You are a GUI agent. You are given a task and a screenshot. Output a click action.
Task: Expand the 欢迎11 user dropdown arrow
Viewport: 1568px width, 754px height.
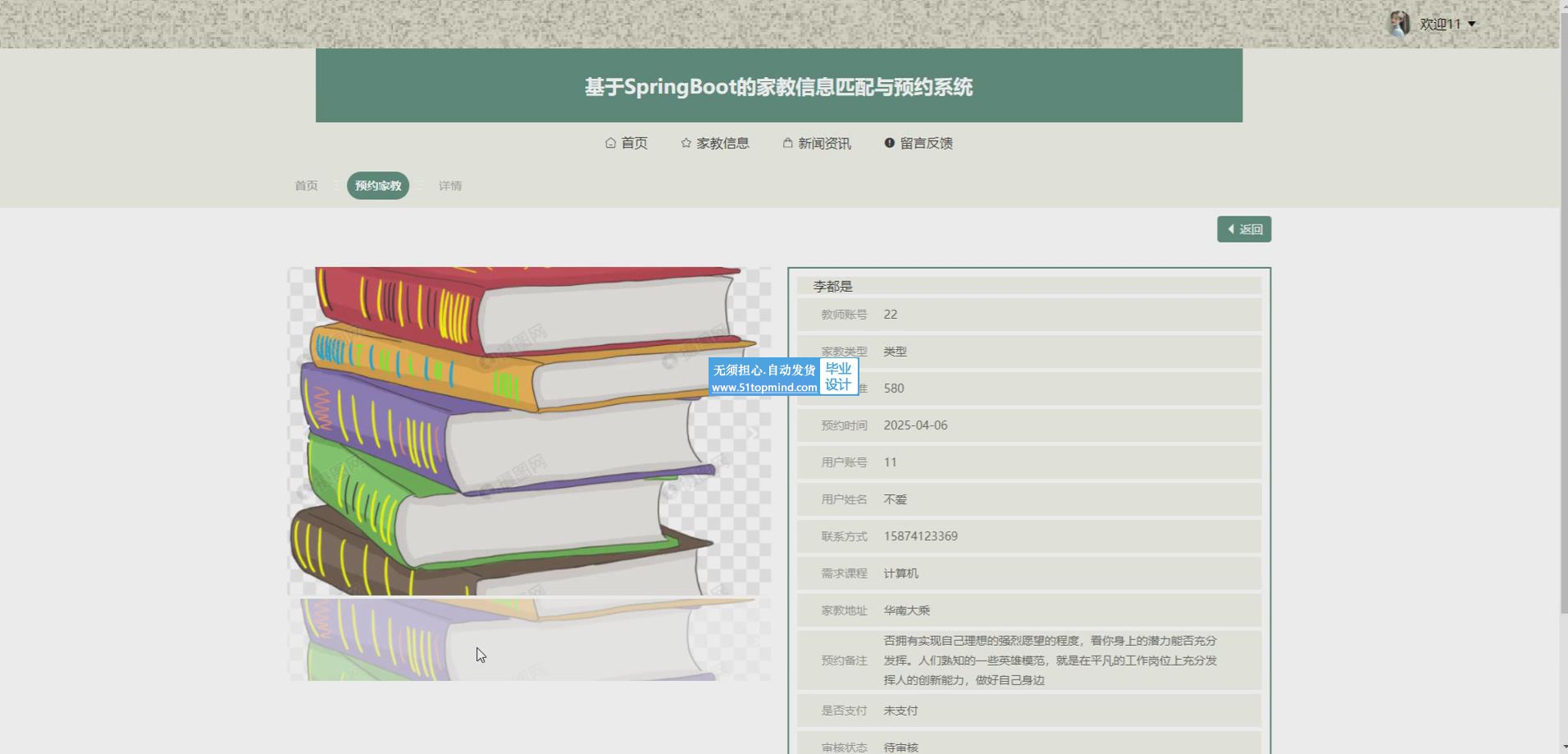1472,24
